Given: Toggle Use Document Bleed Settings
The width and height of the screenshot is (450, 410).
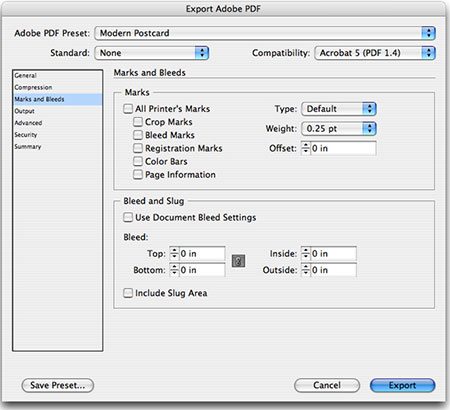Looking at the screenshot, I should pos(128,217).
